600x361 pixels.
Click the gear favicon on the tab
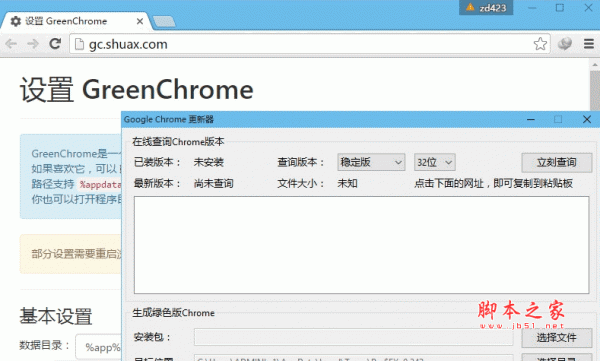15,21
